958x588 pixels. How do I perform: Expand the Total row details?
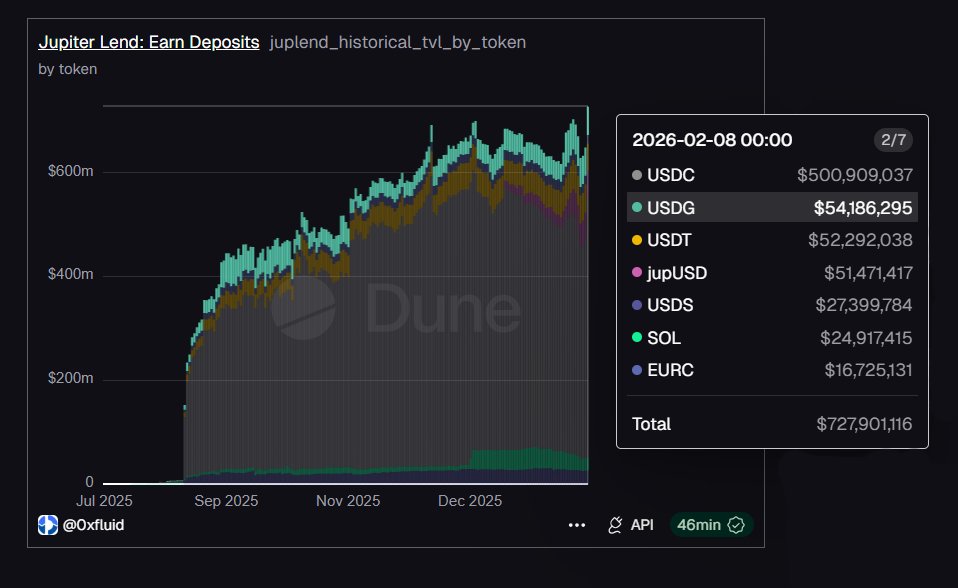coord(772,424)
